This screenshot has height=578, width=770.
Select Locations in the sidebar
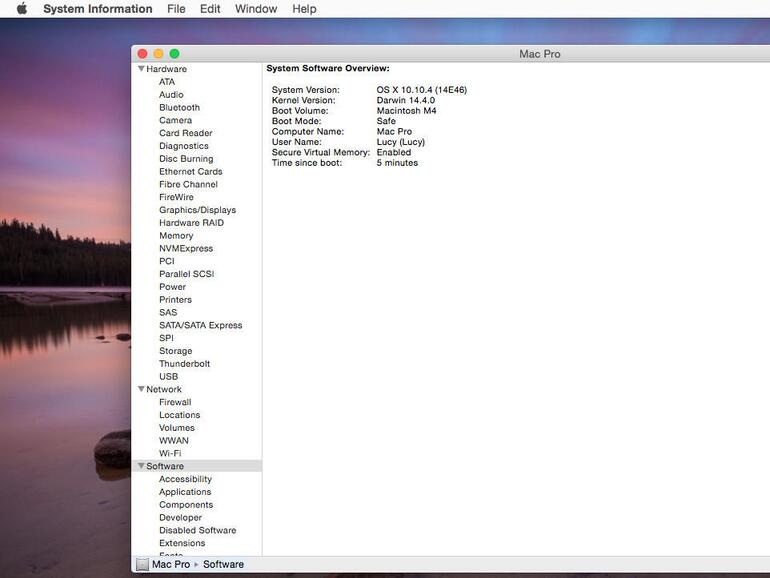[x=179, y=414]
